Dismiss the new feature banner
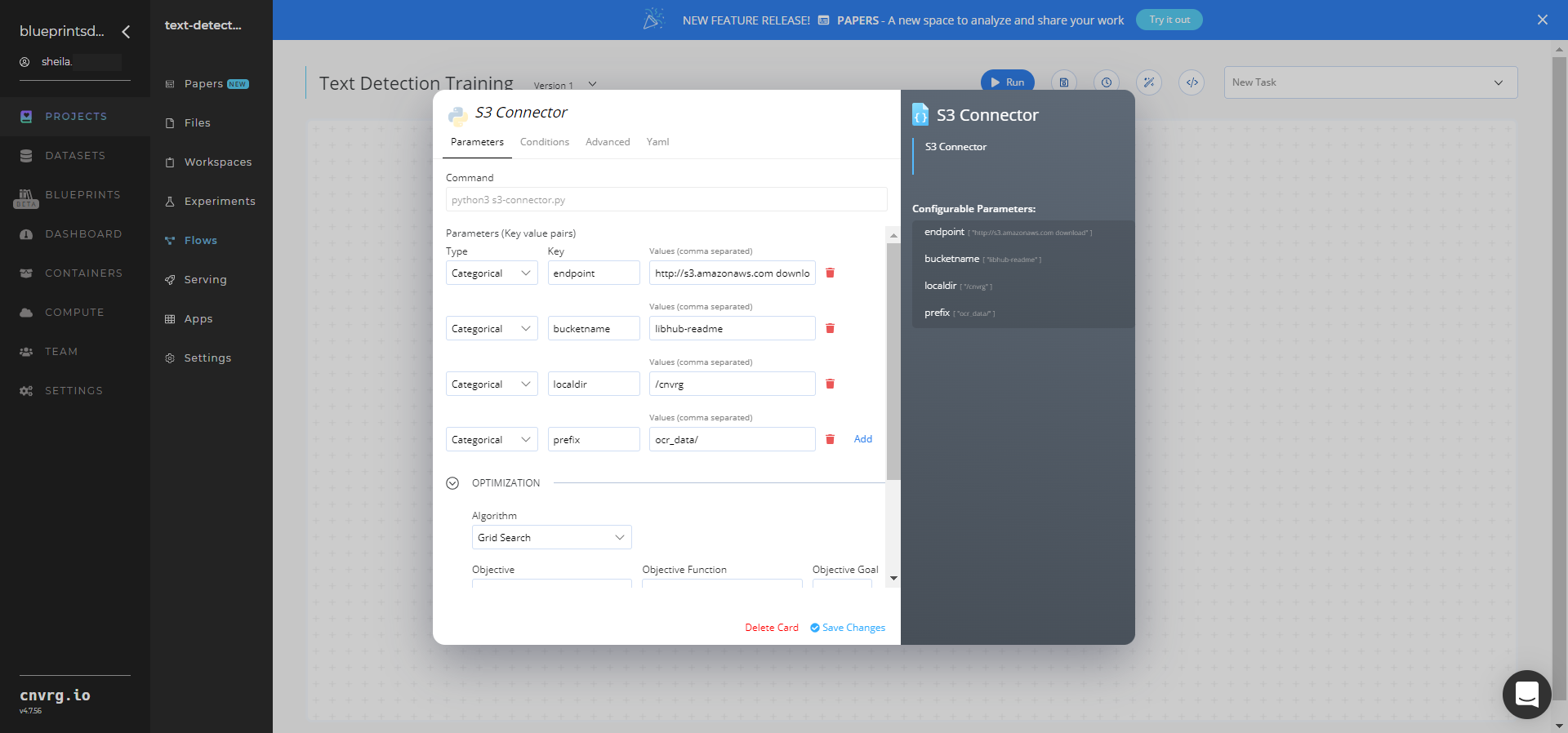This screenshot has height=733, width=1568. point(1542,20)
